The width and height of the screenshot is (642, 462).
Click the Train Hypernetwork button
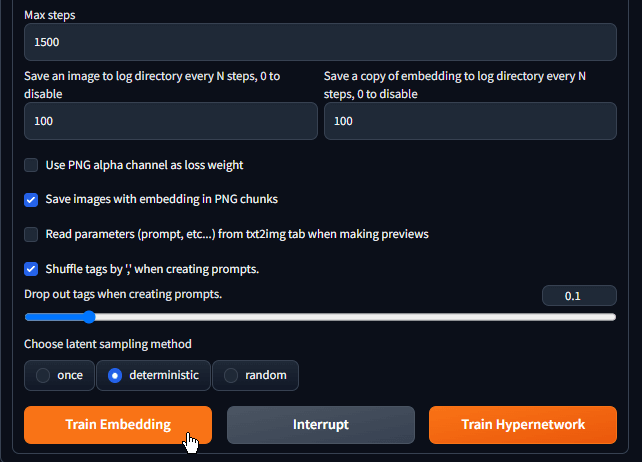tap(523, 425)
